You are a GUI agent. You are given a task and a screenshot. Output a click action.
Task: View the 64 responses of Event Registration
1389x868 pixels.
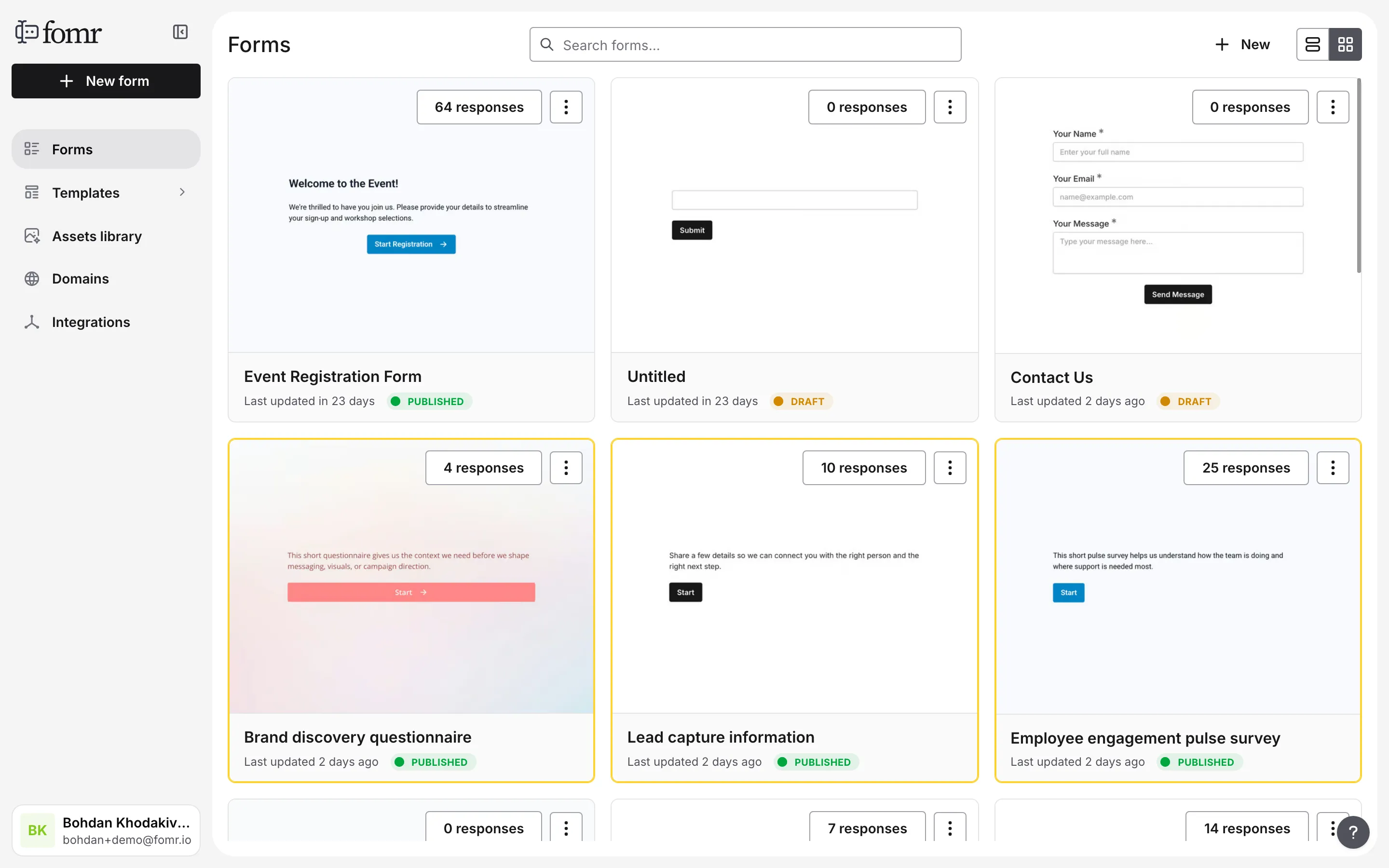[479, 107]
